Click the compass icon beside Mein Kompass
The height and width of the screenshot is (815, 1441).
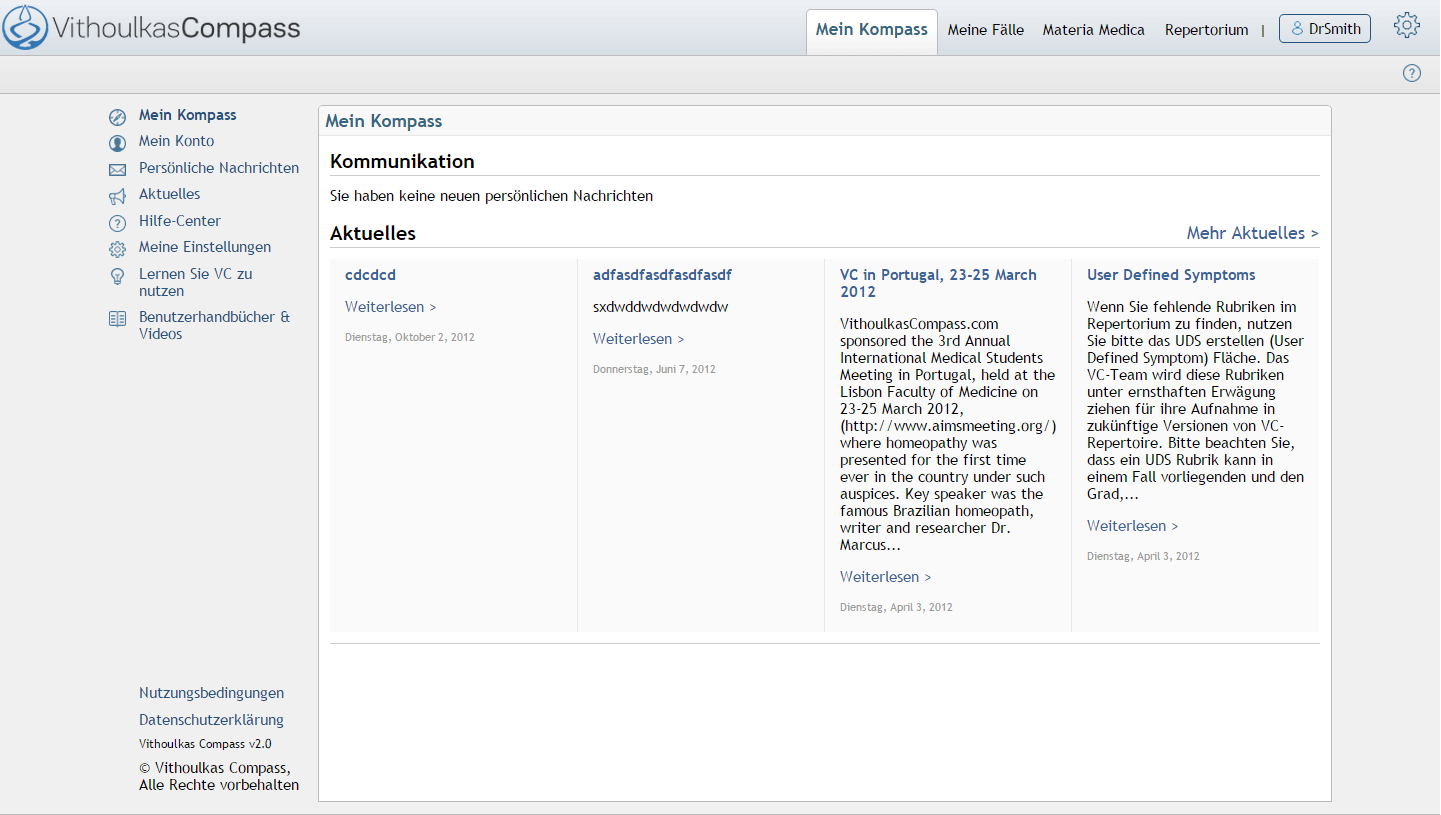(117, 116)
